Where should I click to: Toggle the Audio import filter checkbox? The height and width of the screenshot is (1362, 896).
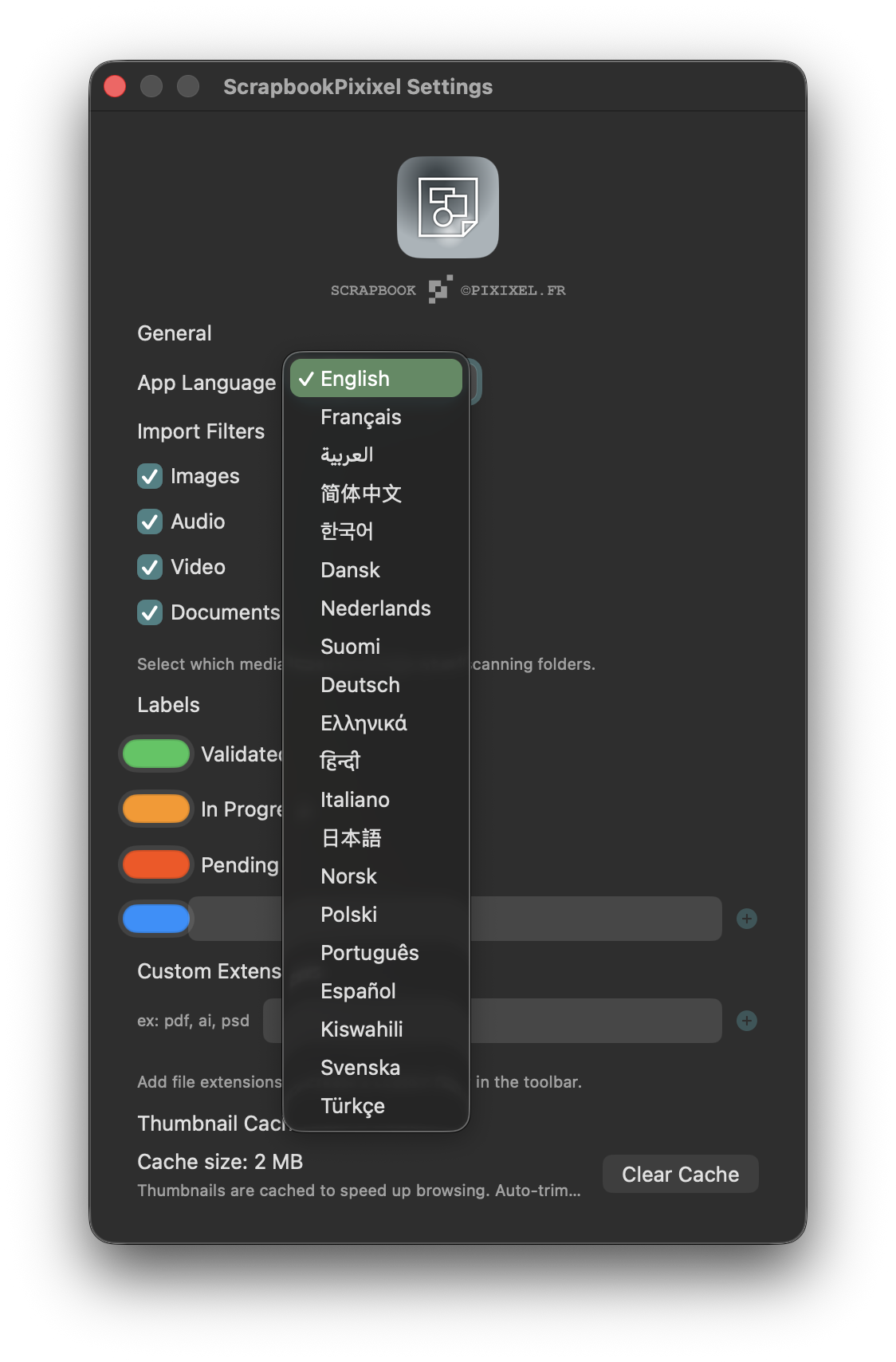(150, 522)
